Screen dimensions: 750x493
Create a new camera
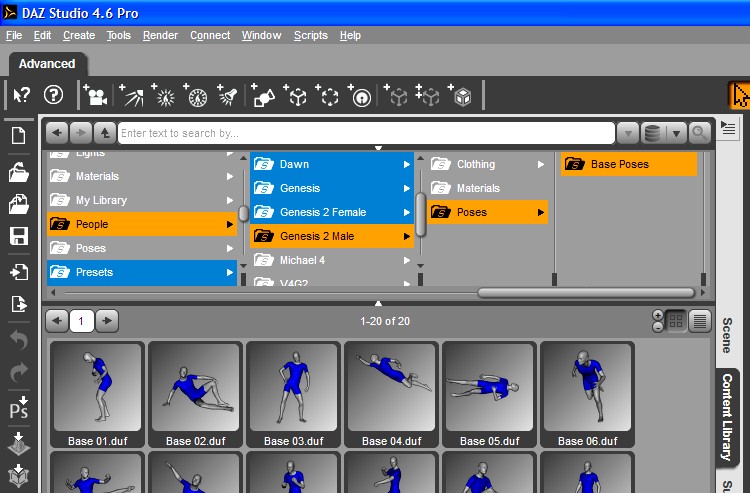(95, 95)
